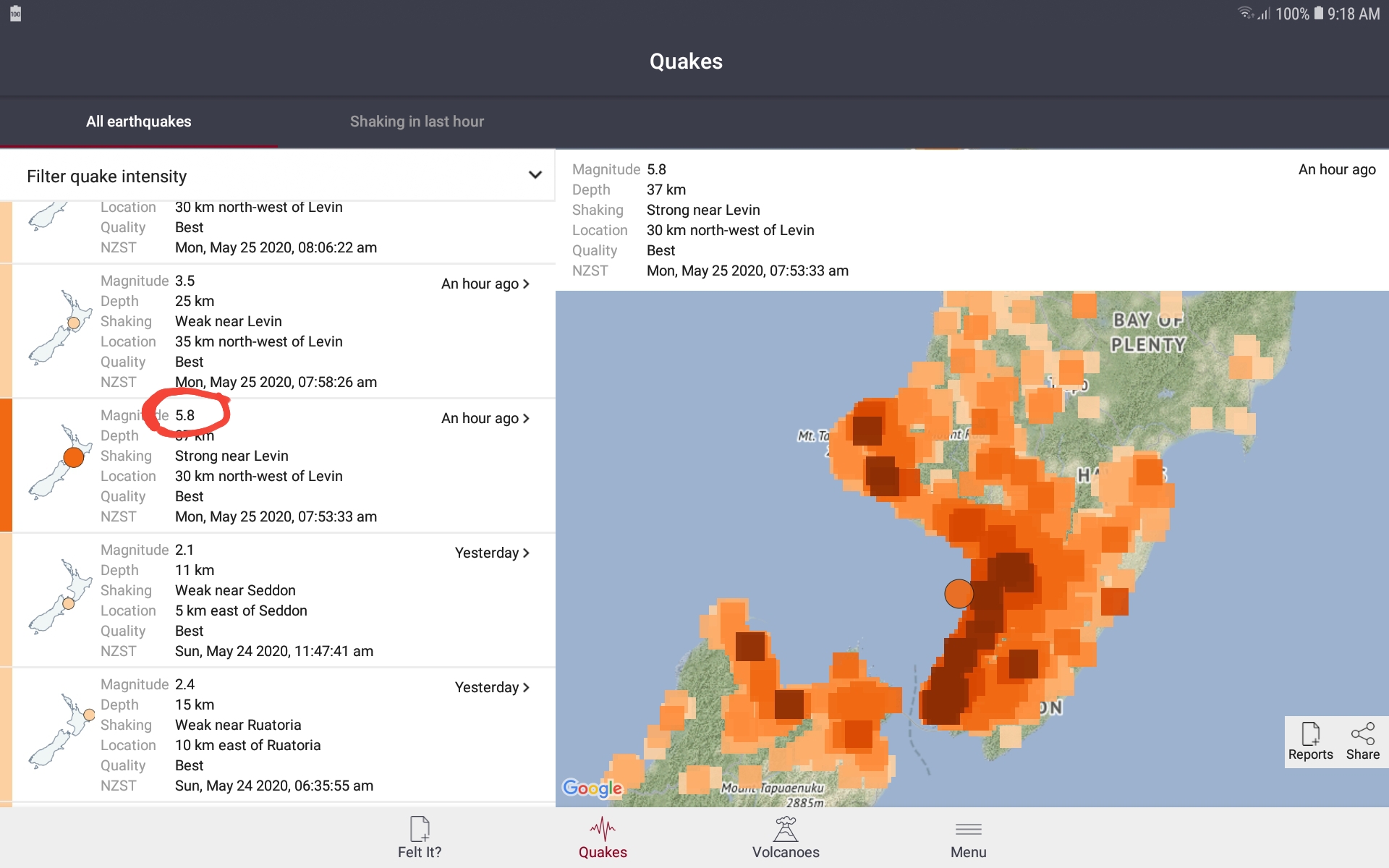The height and width of the screenshot is (868, 1389).
Task: Select quake entry at 08:06:22 am
Action: coord(284,231)
